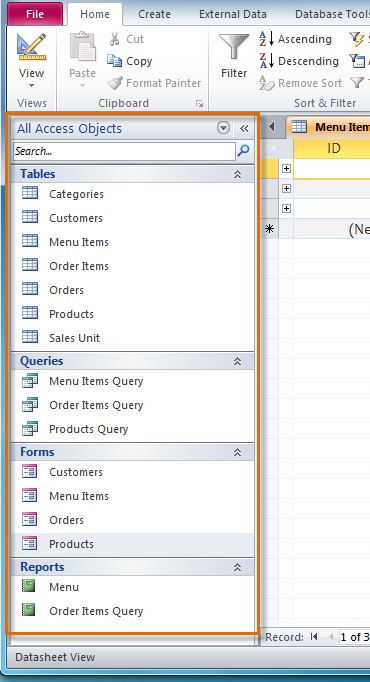Switch to the Create ribbon tab

(154, 14)
